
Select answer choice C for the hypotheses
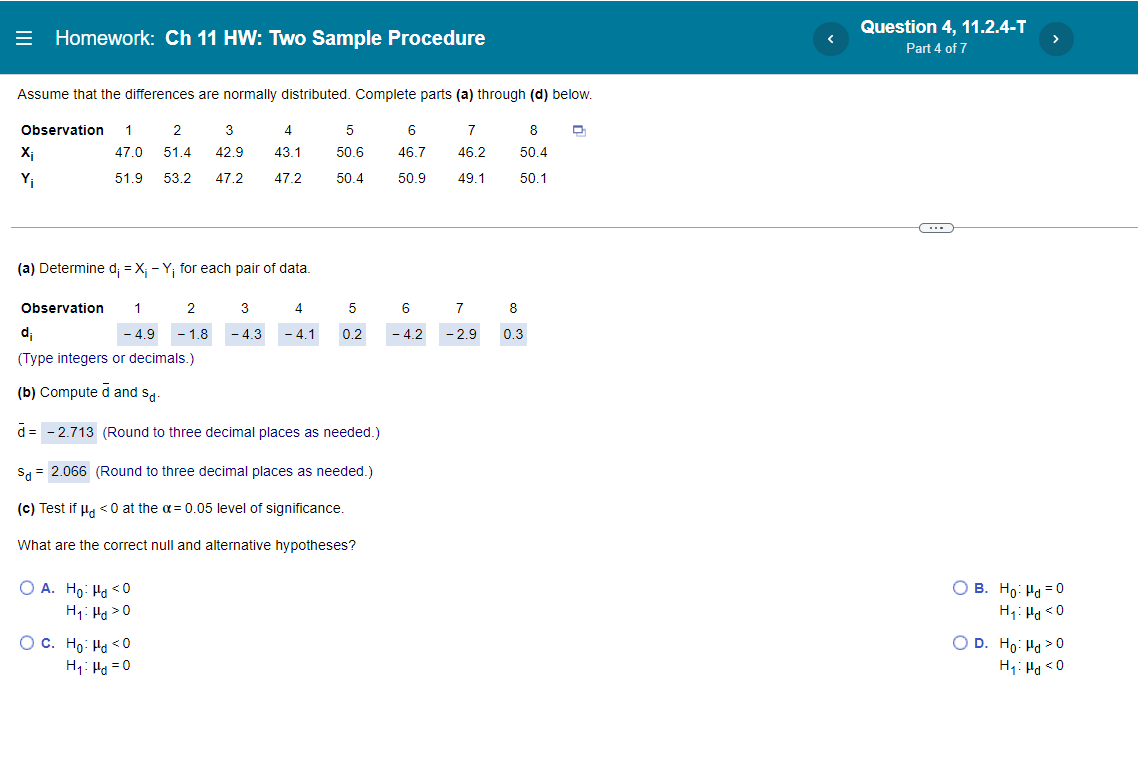click(27, 642)
